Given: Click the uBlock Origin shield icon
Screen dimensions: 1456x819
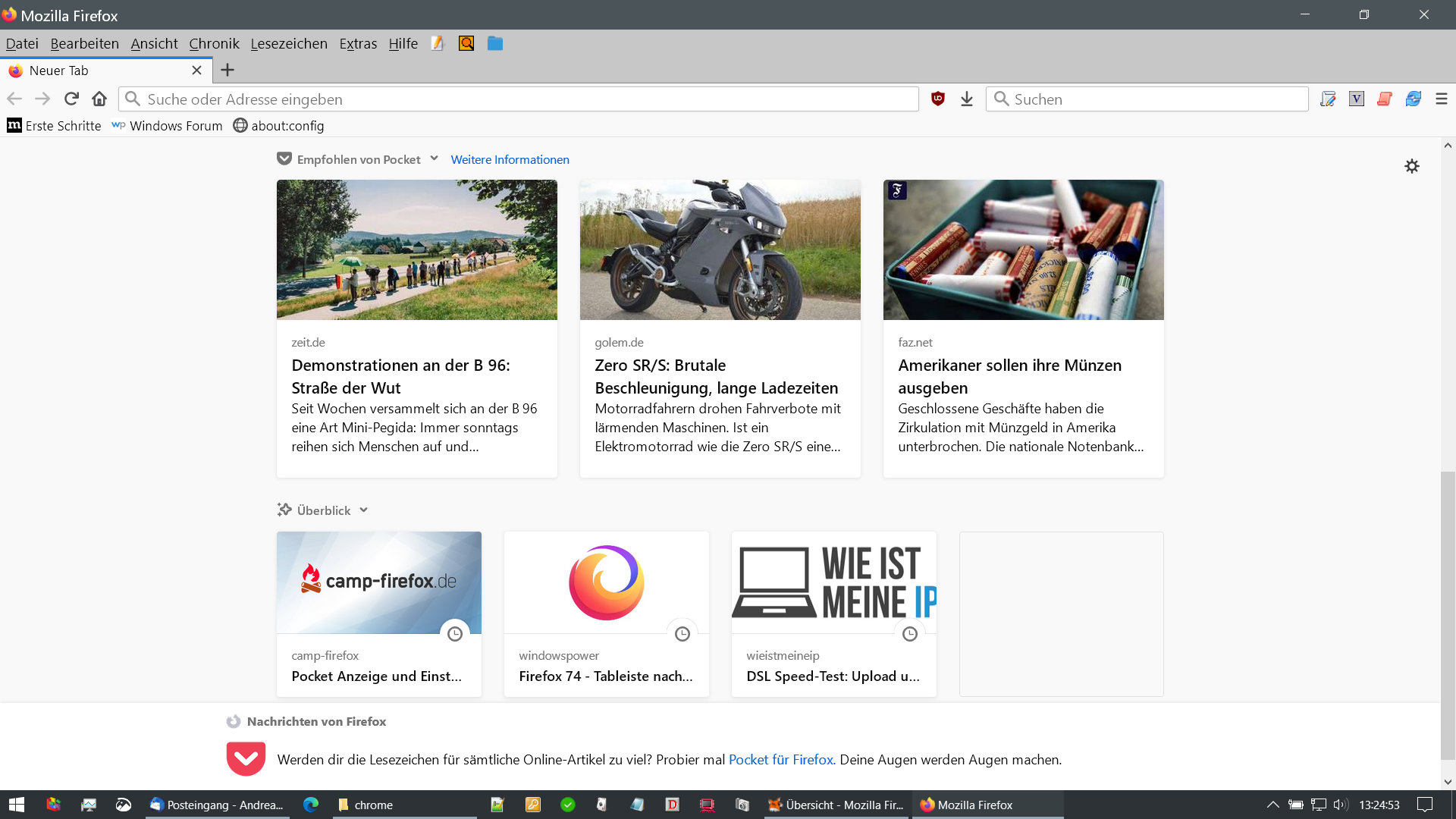Looking at the screenshot, I should pyautogui.click(x=938, y=99).
